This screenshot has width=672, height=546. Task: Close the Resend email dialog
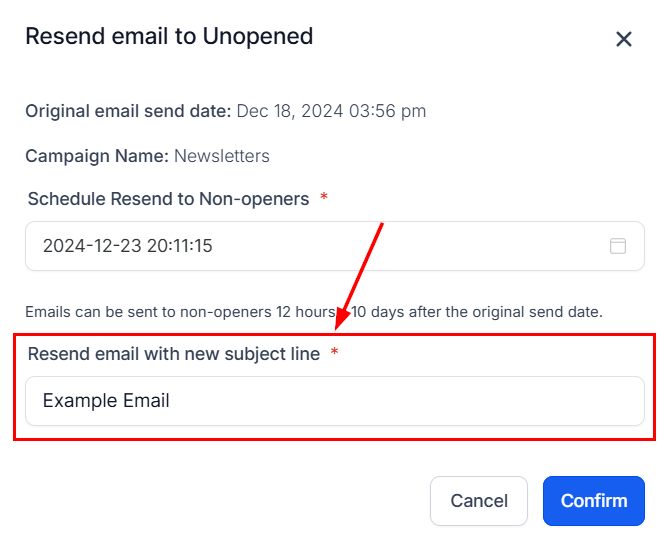point(624,39)
